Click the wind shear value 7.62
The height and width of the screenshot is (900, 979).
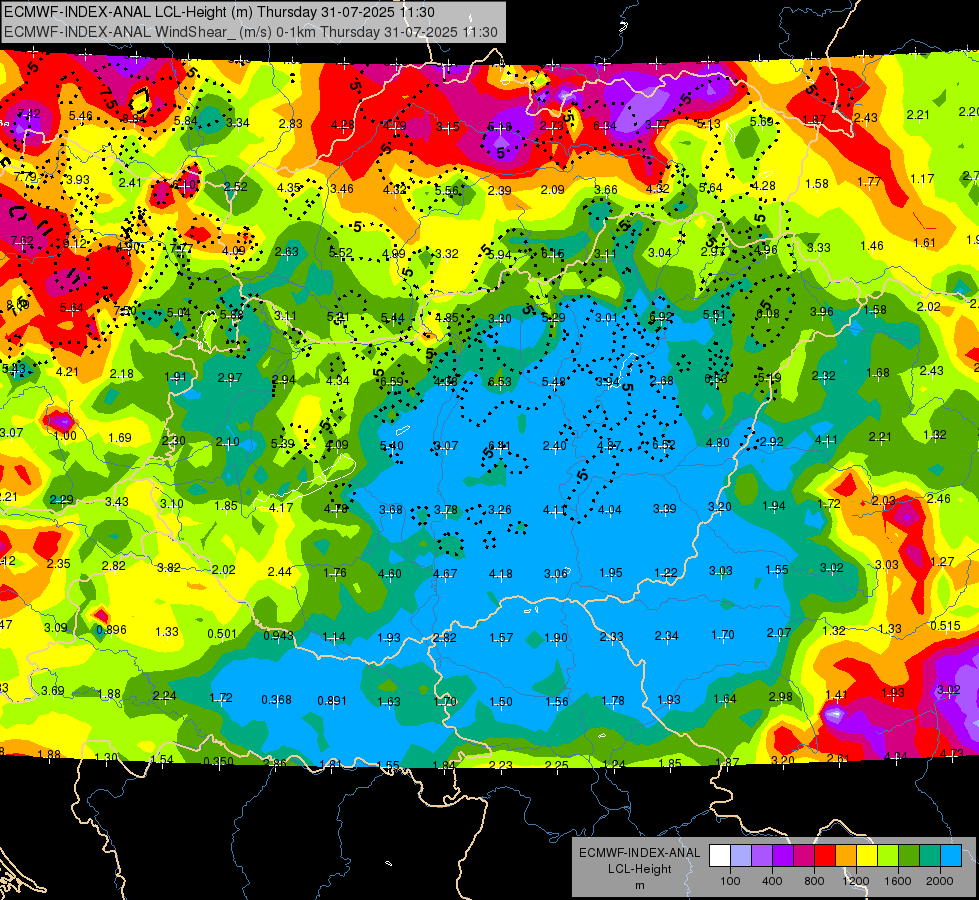click(22, 240)
